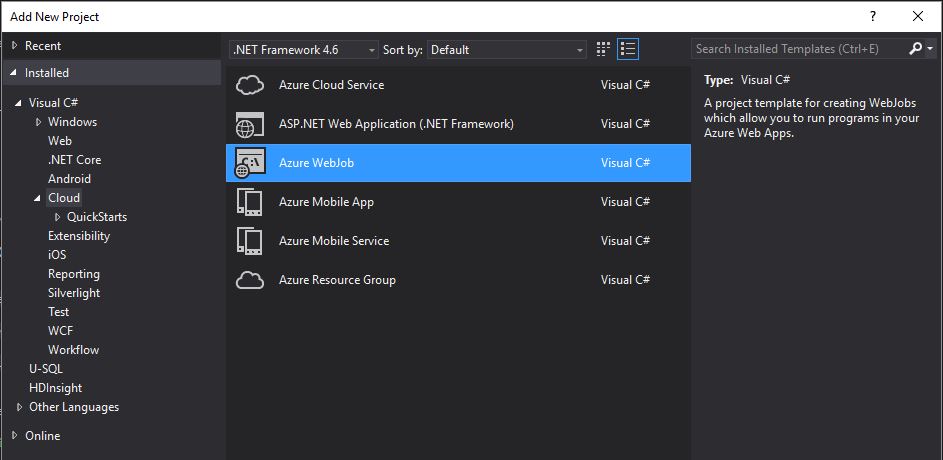
Task: Expand Other Languages node
Action: point(19,407)
